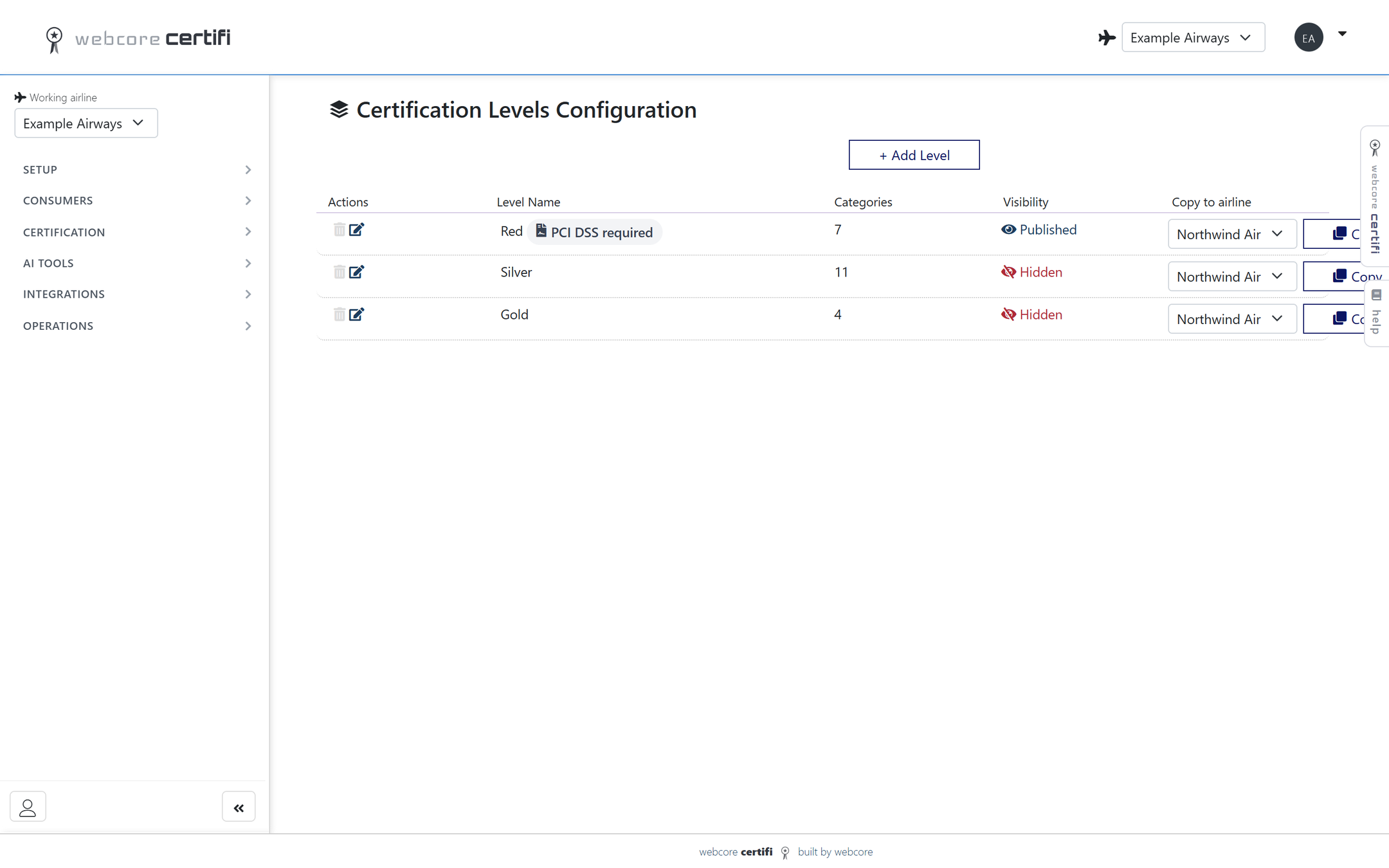Click the webcore certifi logo
The image size is (1389, 868).
138,39
